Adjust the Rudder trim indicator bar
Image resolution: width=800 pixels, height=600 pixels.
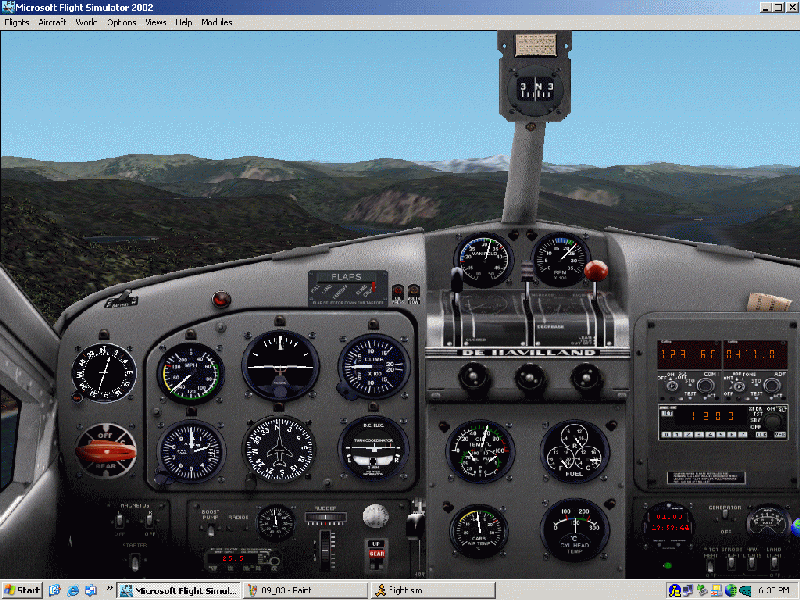point(326,517)
